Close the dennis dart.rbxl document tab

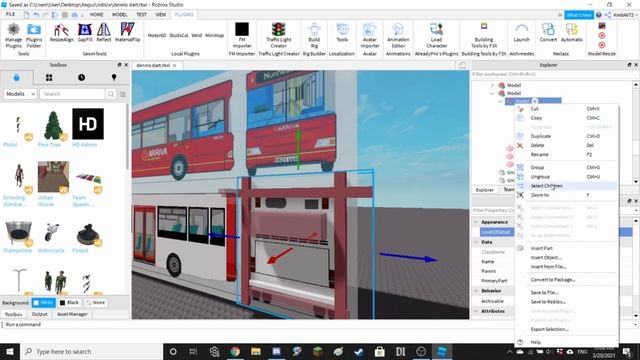click(175, 65)
